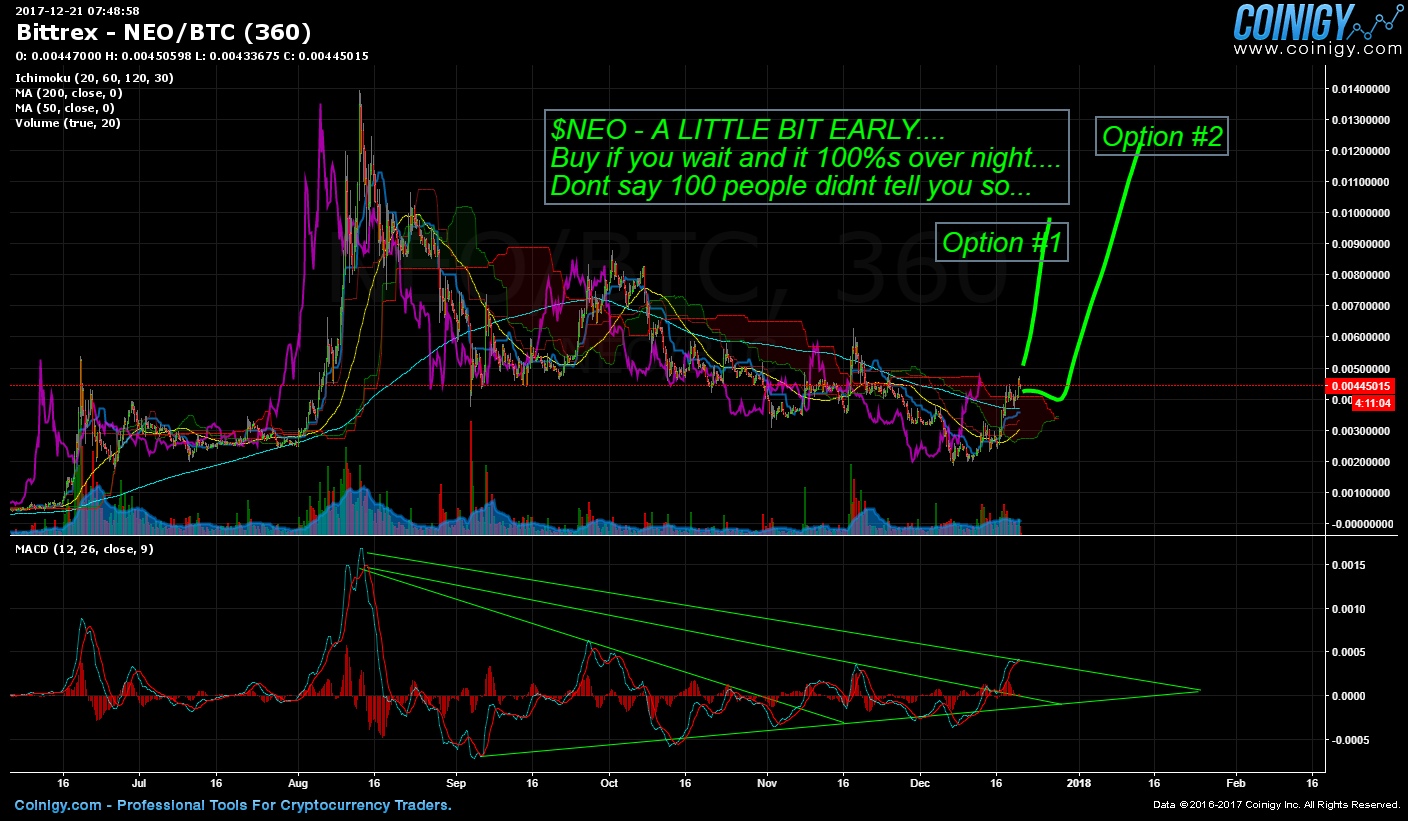The width and height of the screenshot is (1408, 821).
Task: Open the www.coinigy.com link under the logo
Action: pyautogui.click(x=1317, y=48)
